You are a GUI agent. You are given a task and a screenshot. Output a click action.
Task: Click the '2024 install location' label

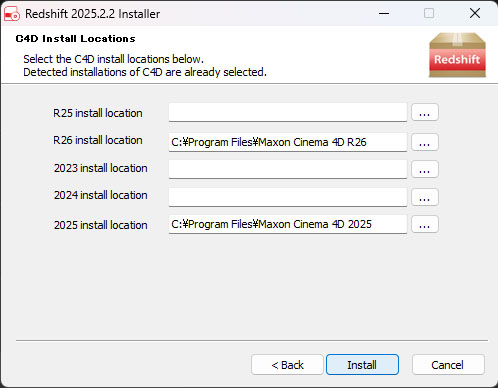pos(101,195)
